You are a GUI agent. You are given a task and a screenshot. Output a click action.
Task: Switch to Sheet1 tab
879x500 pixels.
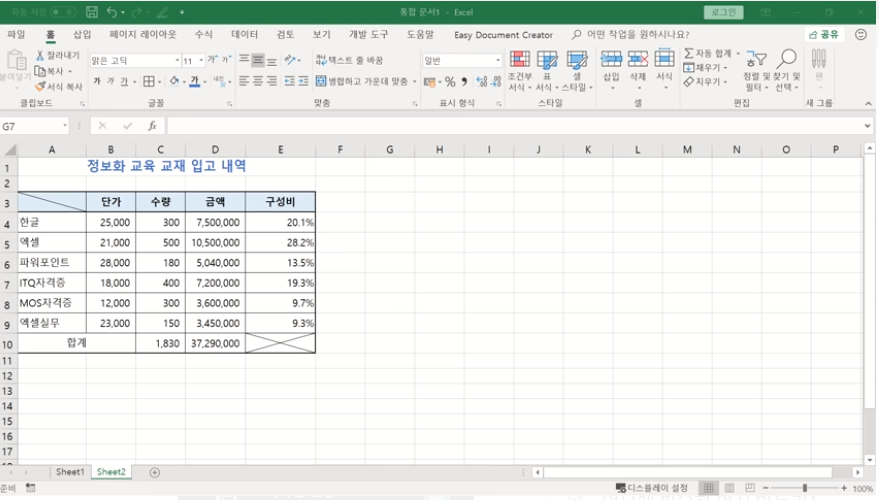coord(70,472)
